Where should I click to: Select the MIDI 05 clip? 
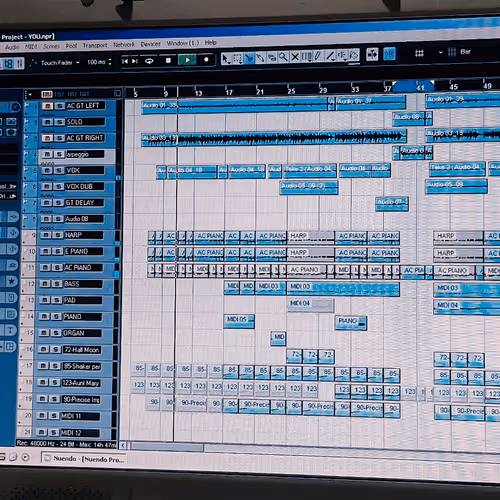[x=239, y=321]
